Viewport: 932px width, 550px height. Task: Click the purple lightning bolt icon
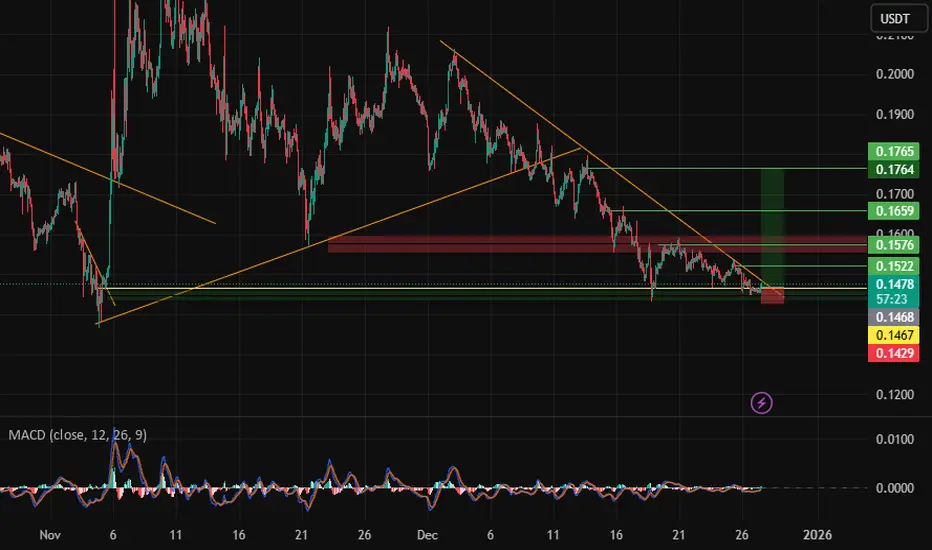point(761,403)
